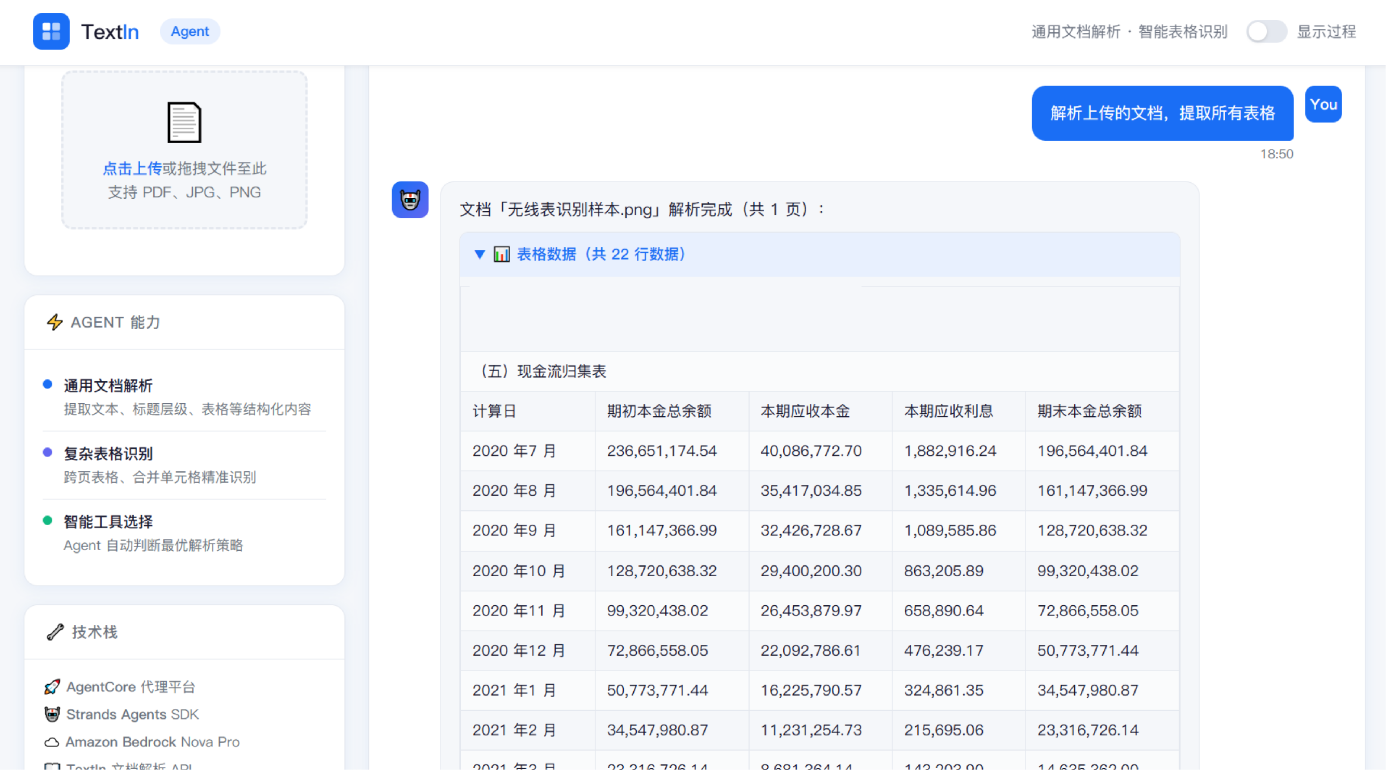Toggle the 显示过程 switch

point(1266,31)
